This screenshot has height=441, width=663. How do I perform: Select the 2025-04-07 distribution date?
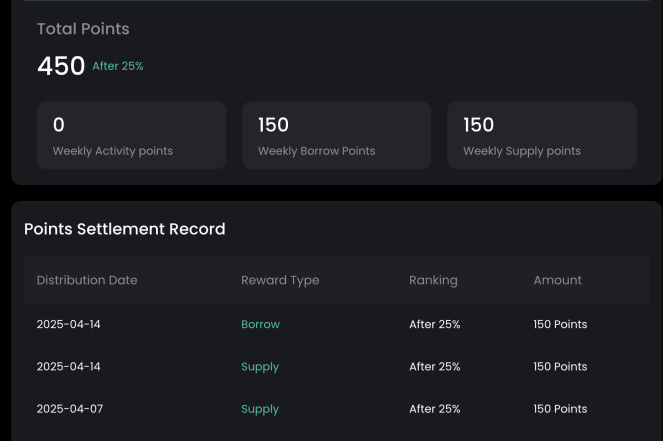70,409
